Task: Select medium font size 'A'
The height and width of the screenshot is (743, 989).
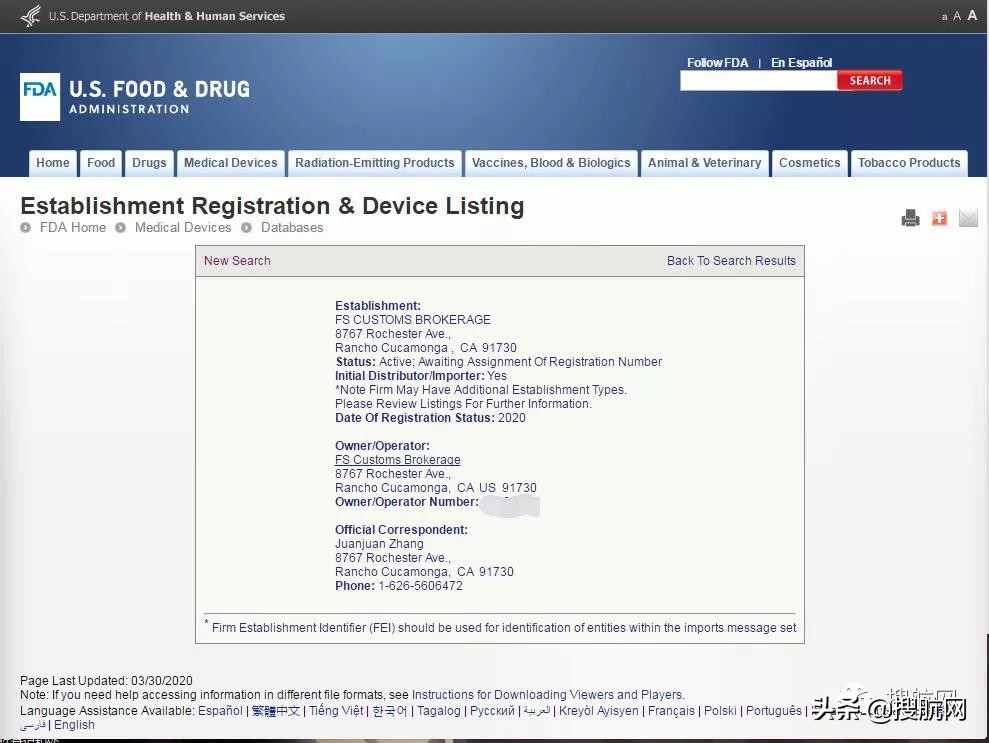Action: 957,16
